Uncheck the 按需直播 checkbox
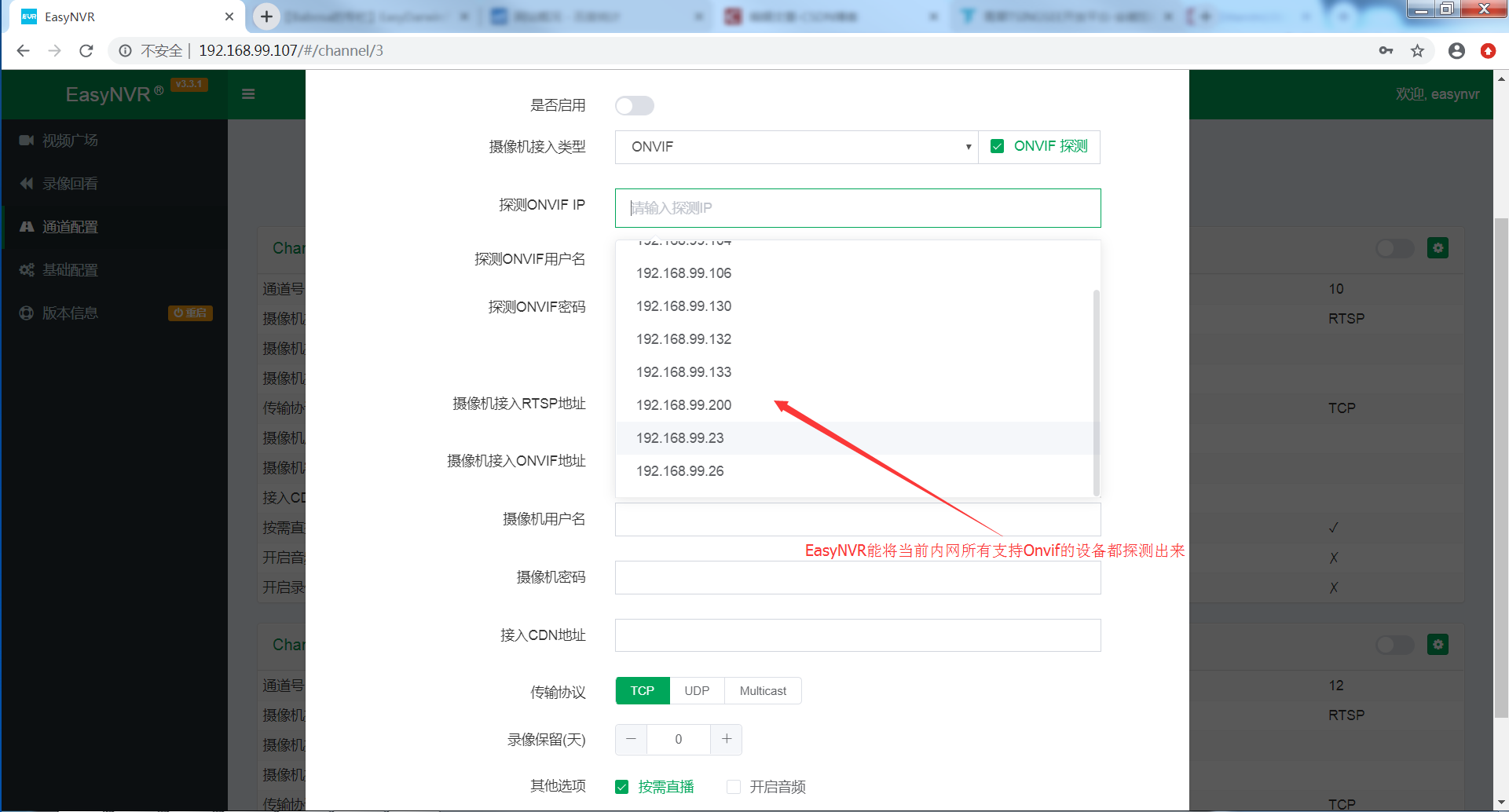The width and height of the screenshot is (1509, 812). [x=622, y=787]
